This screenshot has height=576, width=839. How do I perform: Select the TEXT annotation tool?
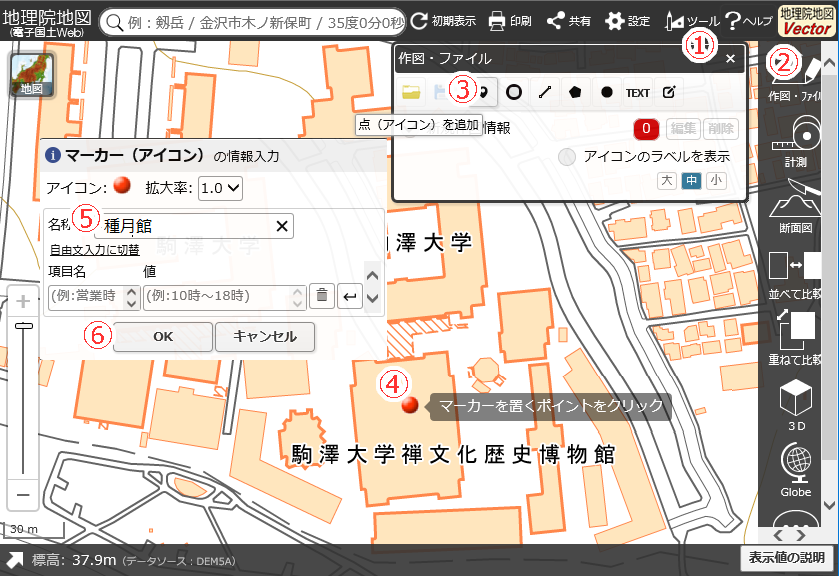637,92
